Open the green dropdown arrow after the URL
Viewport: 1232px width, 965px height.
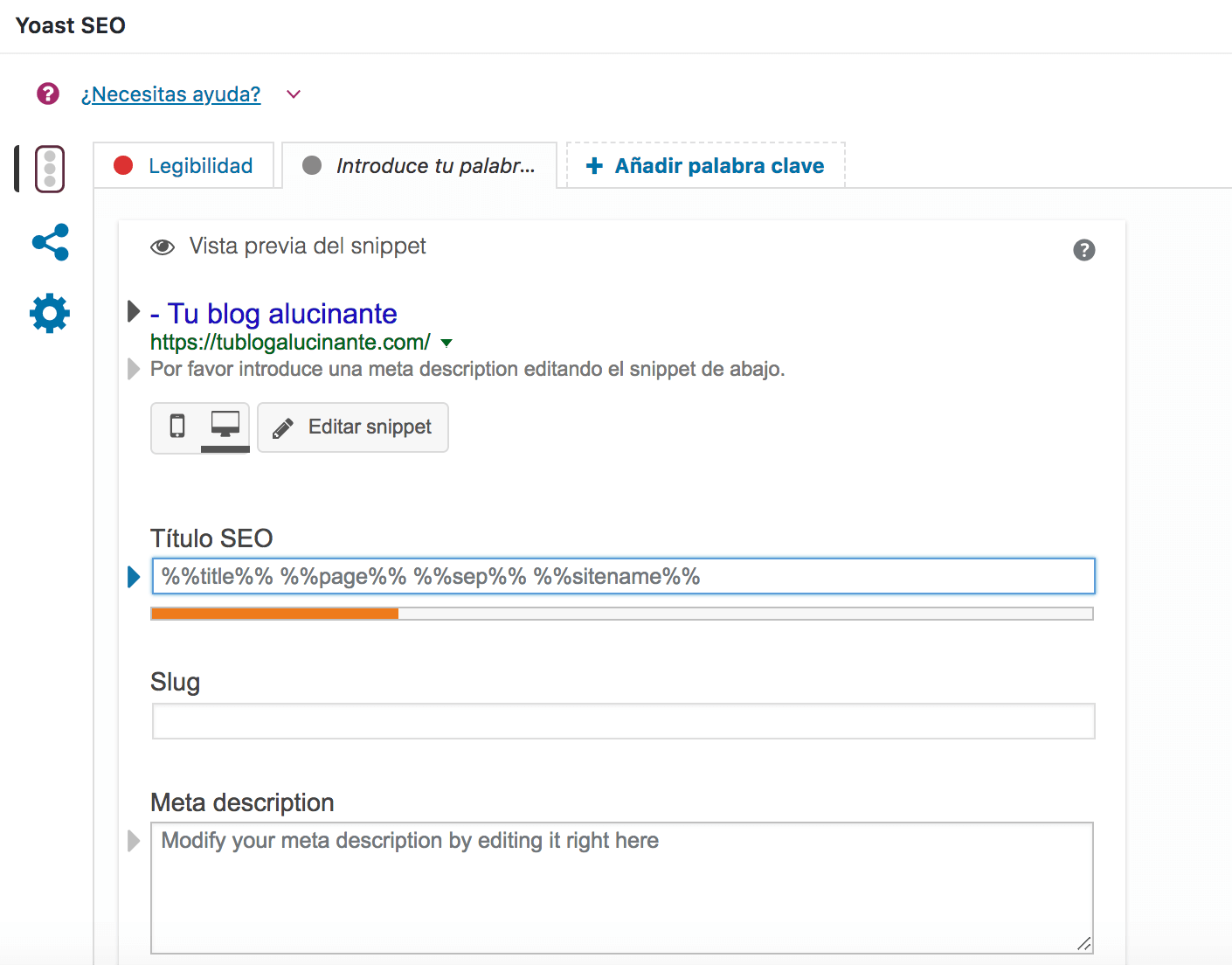tap(446, 343)
